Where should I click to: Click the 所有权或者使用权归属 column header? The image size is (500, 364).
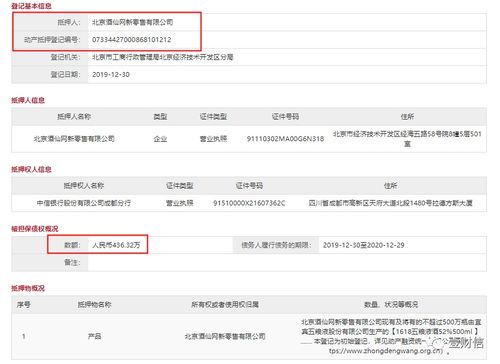tap(225, 305)
